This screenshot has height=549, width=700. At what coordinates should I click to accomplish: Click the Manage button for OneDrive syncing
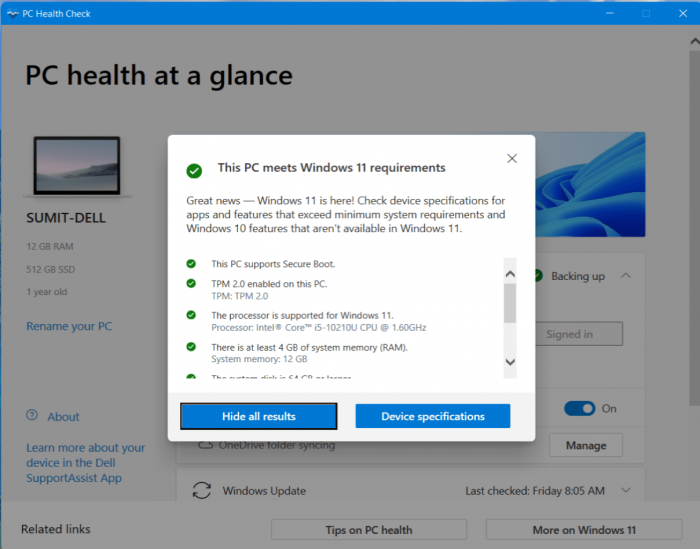click(586, 445)
